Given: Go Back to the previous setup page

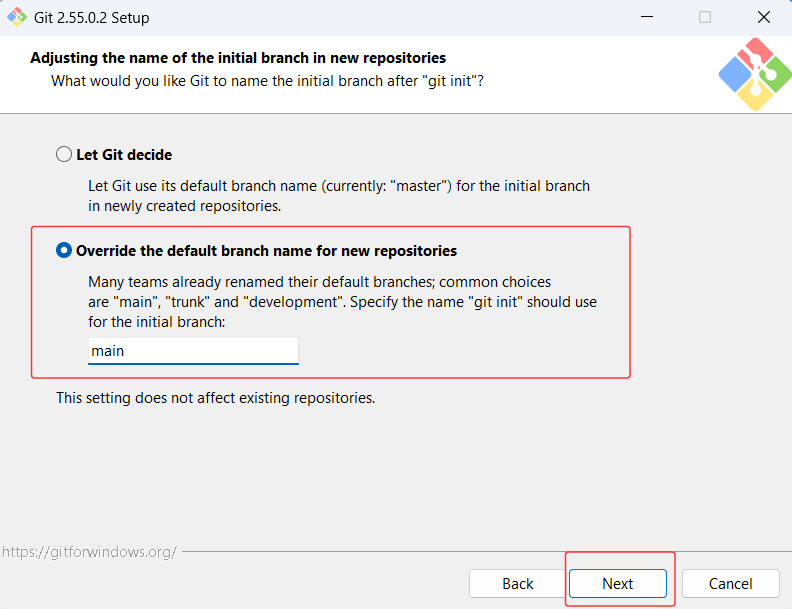Looking at the screenshot, I should click(x=518, y=584).
